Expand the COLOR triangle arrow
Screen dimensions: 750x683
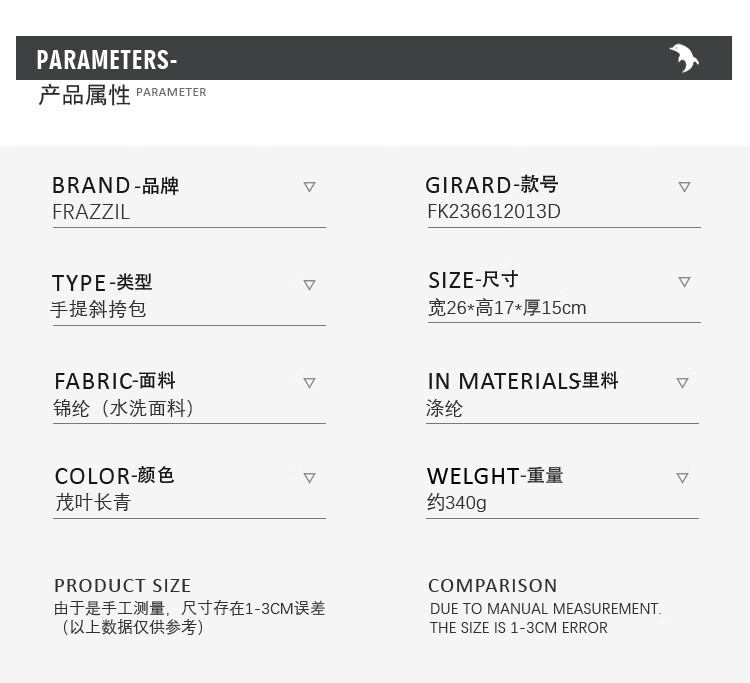point(309,478)
